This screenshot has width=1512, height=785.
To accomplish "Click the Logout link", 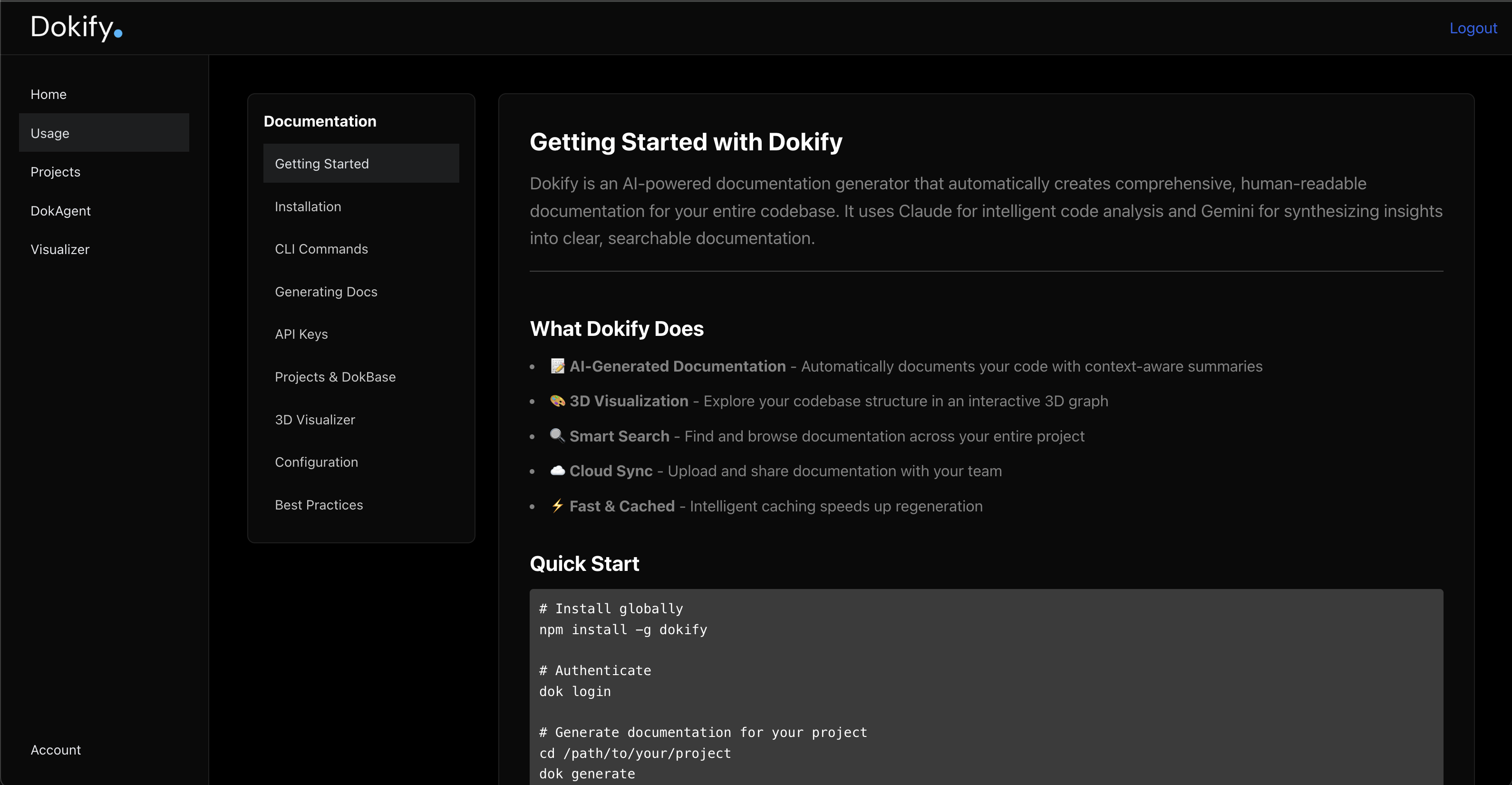I will pos(1473,28).
